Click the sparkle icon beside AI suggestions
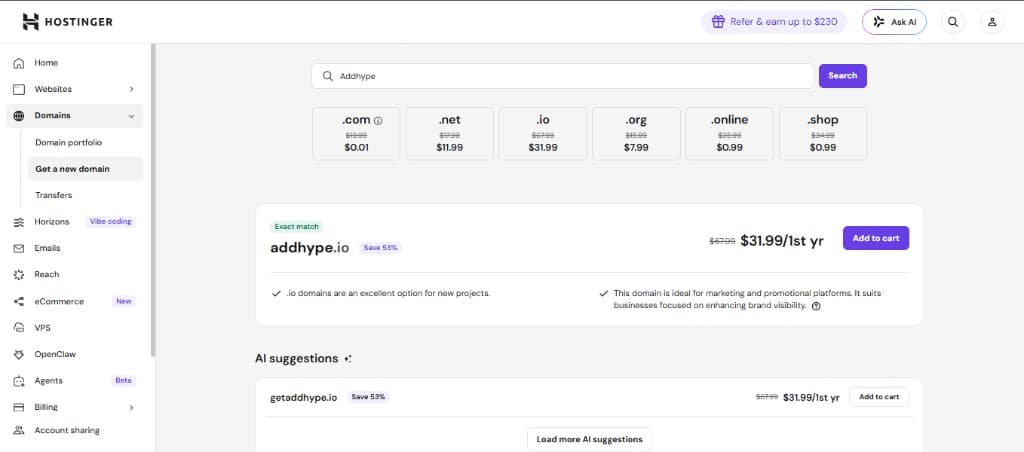This screenshot has height=452, width=1024. (x=348, y=359)
